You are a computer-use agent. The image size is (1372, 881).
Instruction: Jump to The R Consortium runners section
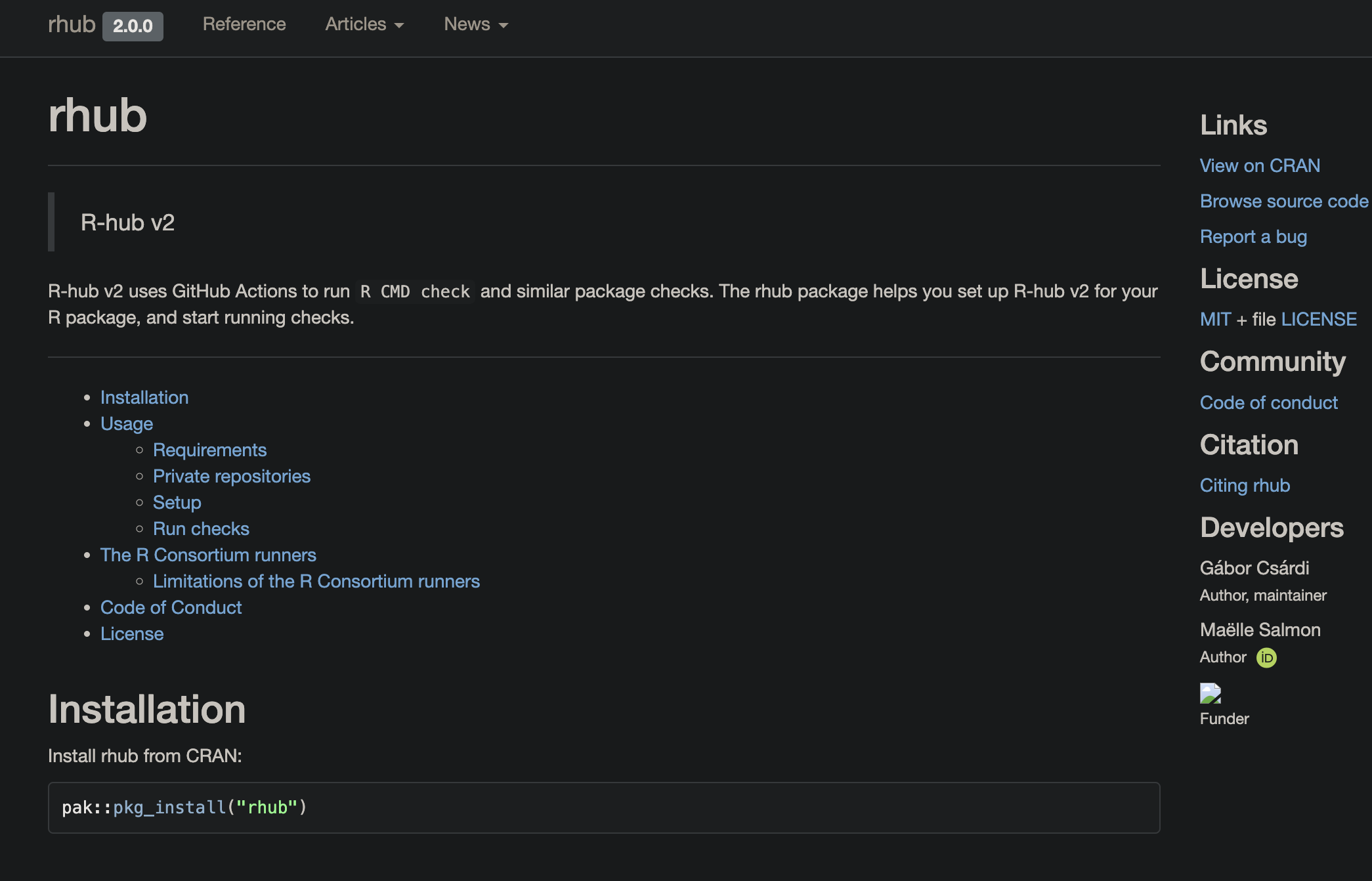208,555
